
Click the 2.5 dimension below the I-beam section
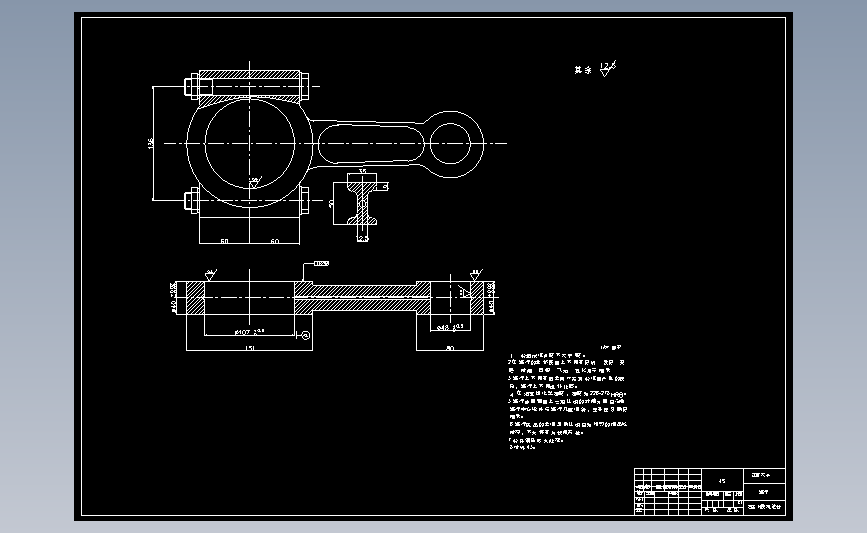tap(363, 239)
